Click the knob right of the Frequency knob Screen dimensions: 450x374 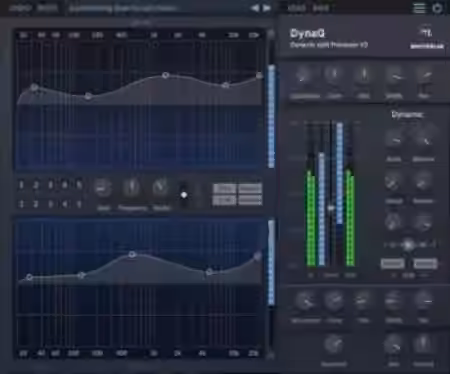161,188
